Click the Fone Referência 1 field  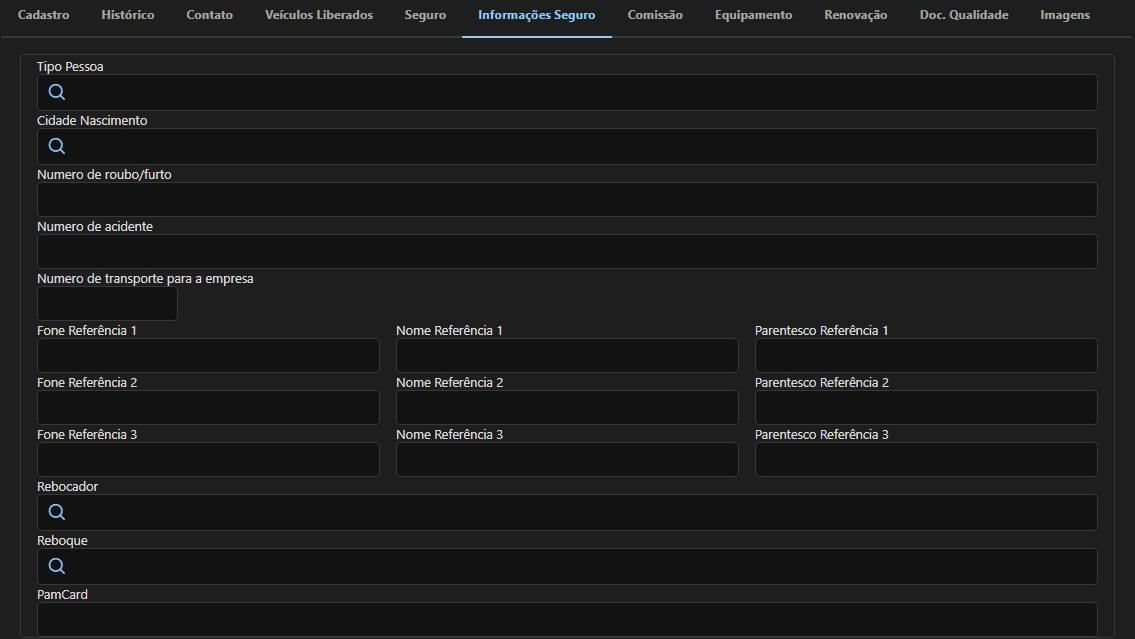208,355
